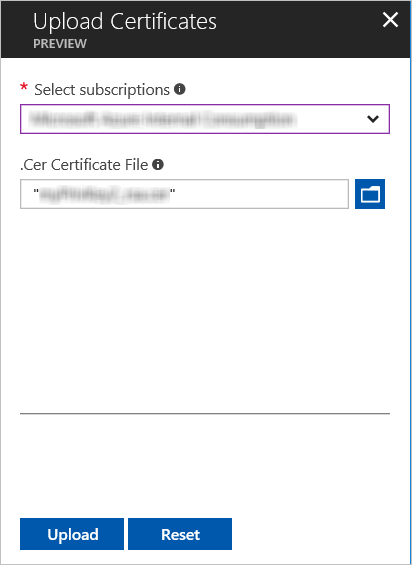Click into the .Cer certificate file path field
The height and width of the screenshot is (565, 412).
tap(184, 194)
